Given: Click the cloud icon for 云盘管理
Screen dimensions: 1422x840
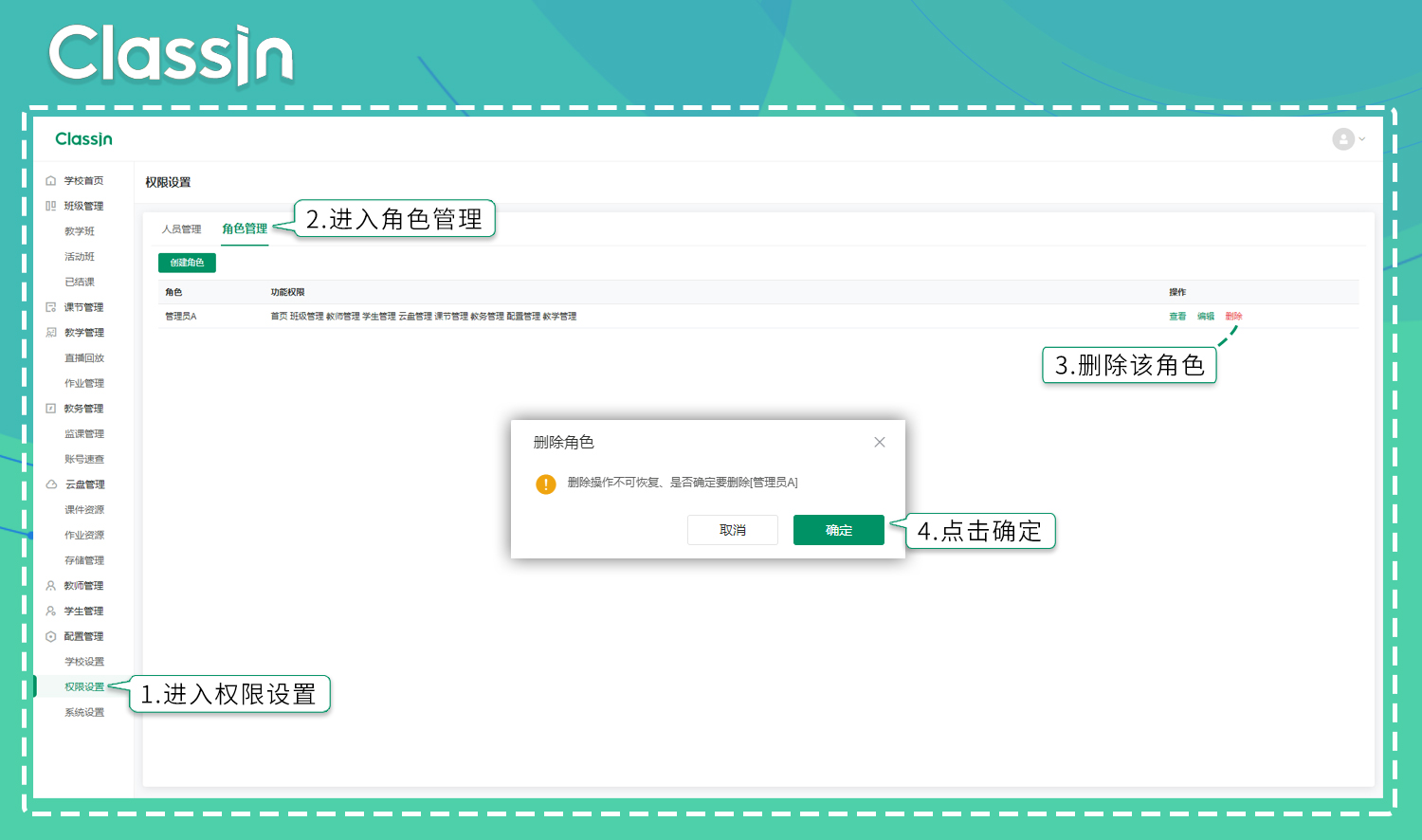Looking at the screenshot, I should [x=51, y=484].
